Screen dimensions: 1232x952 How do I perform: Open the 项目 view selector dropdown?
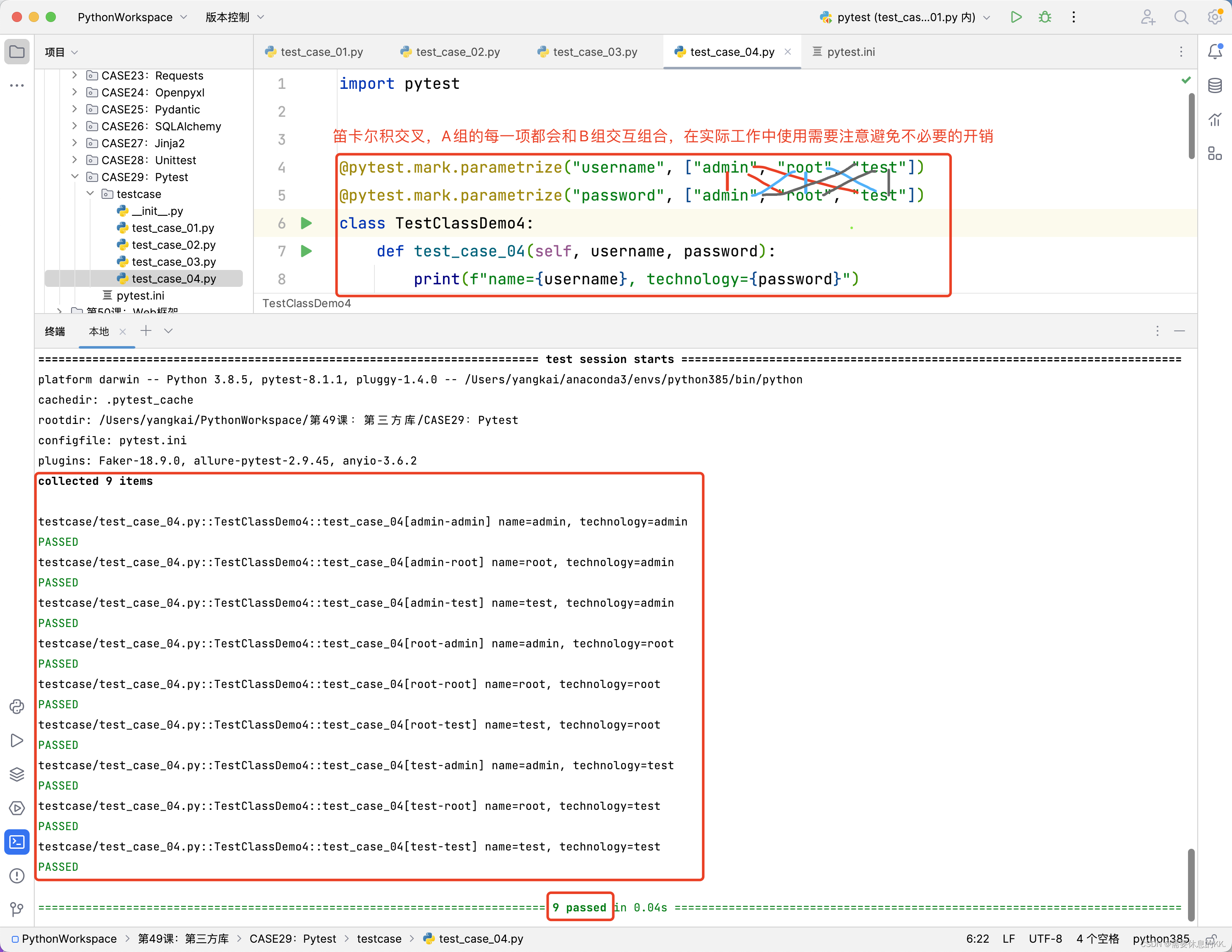pyautogui.click(x=61, y=52)
